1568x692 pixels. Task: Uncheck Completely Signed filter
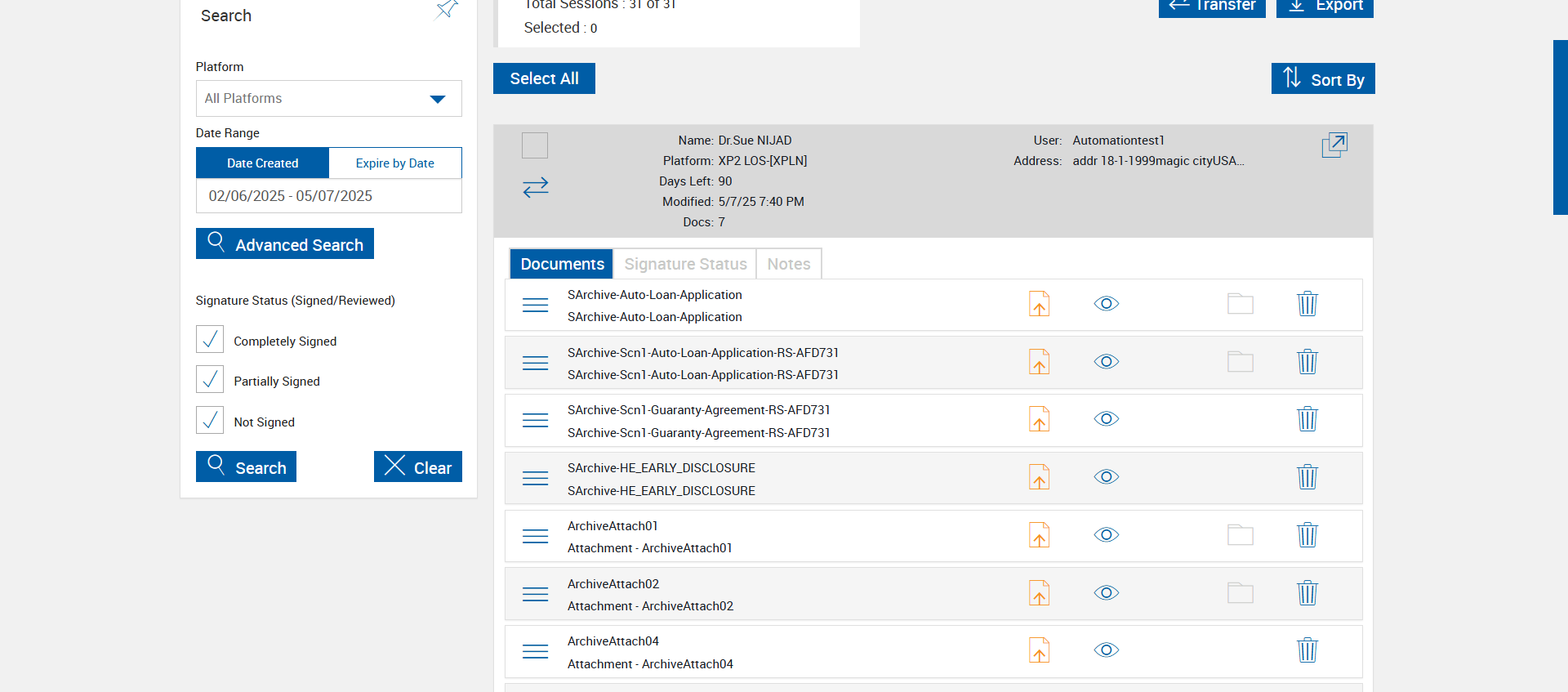[x=210, y=339]
